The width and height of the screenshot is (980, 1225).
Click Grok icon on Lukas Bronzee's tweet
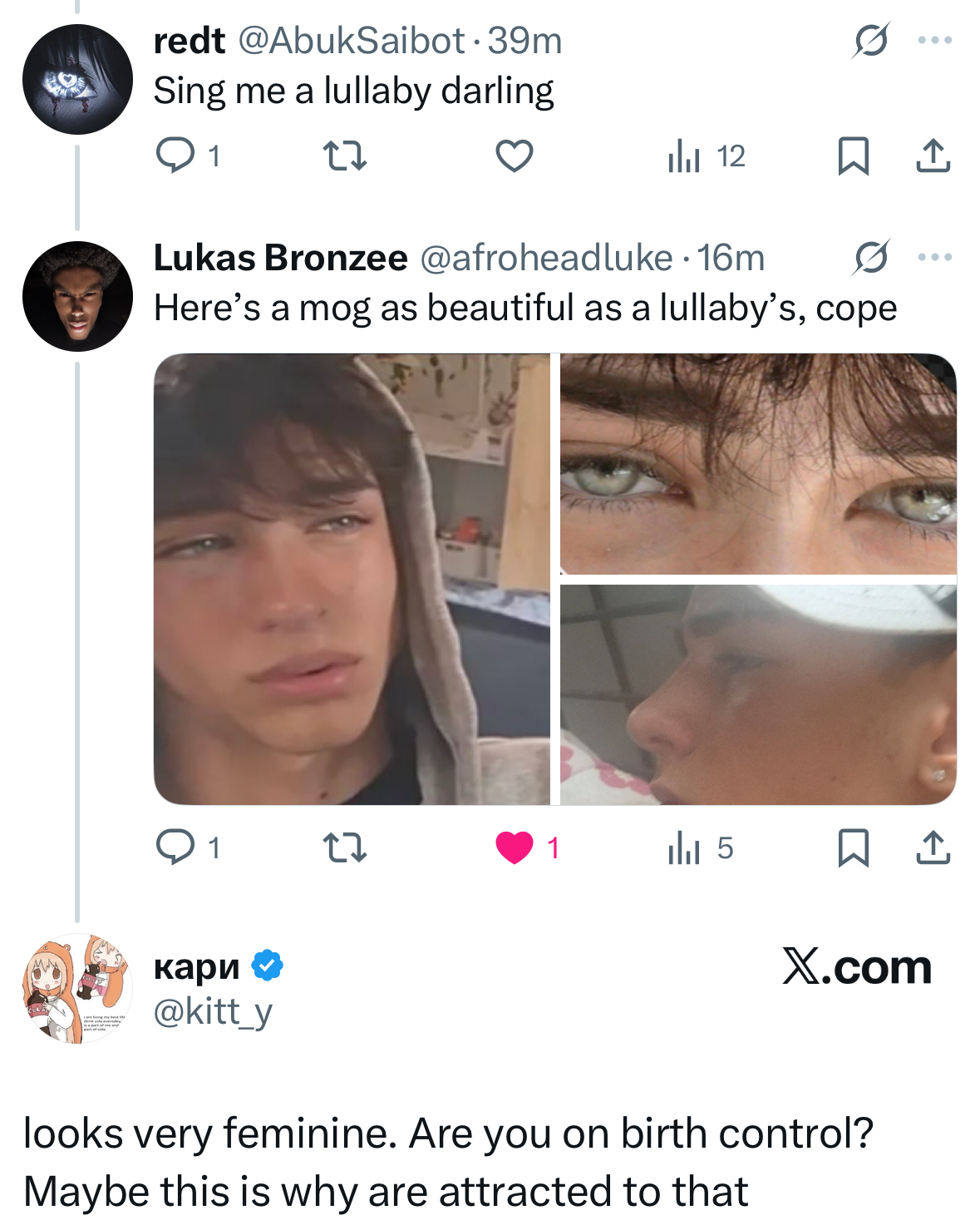click(870, 257)
